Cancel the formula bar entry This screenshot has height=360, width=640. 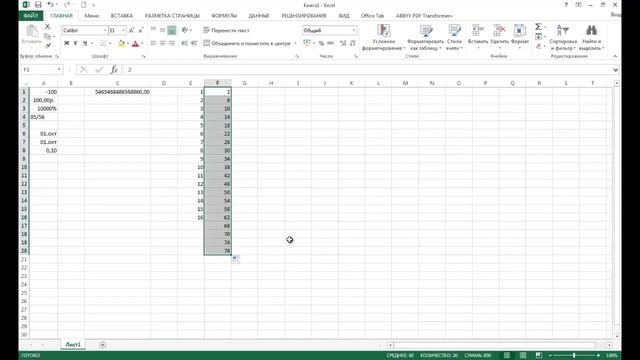83,70
